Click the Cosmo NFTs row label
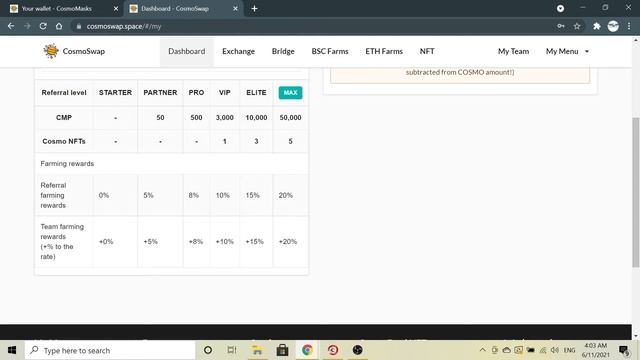 [64, 141]
